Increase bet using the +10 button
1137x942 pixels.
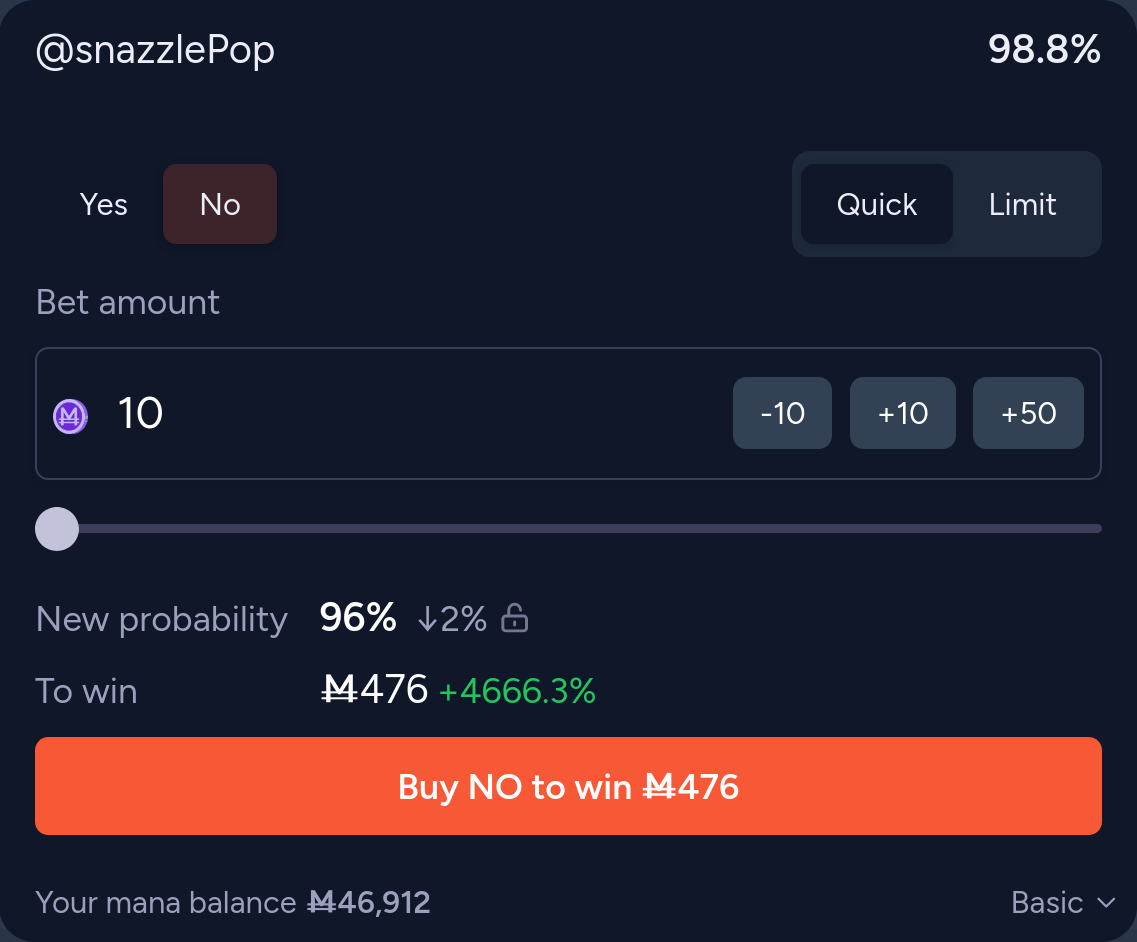[903, 413]
